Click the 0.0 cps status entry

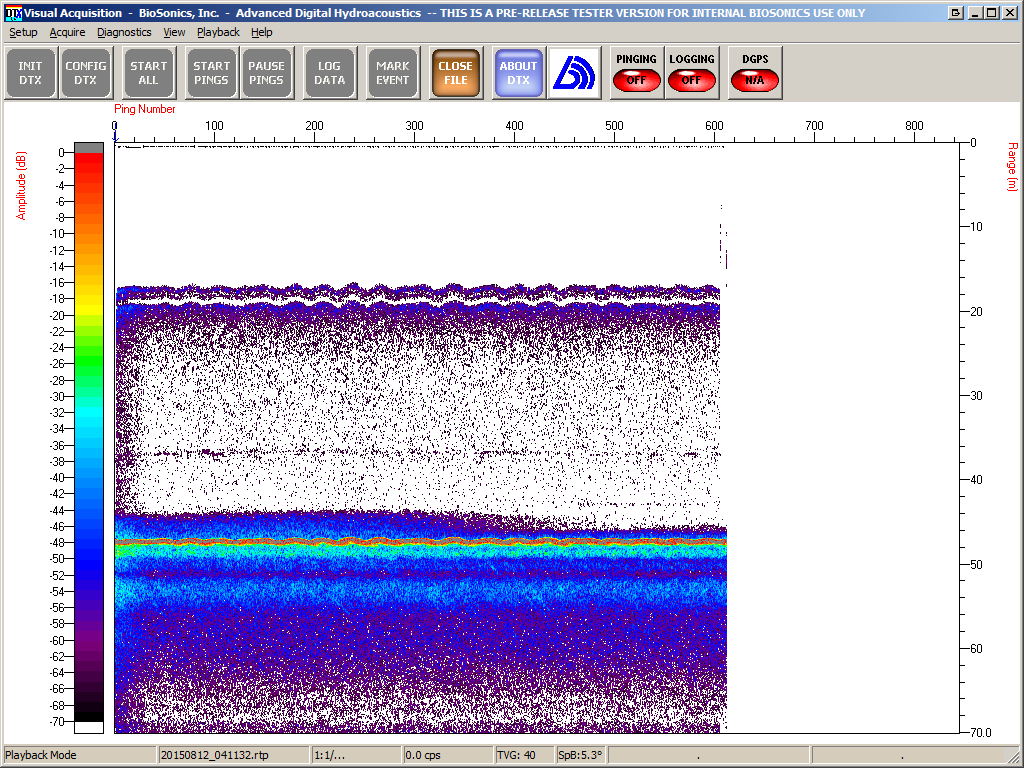pos(423,755)
